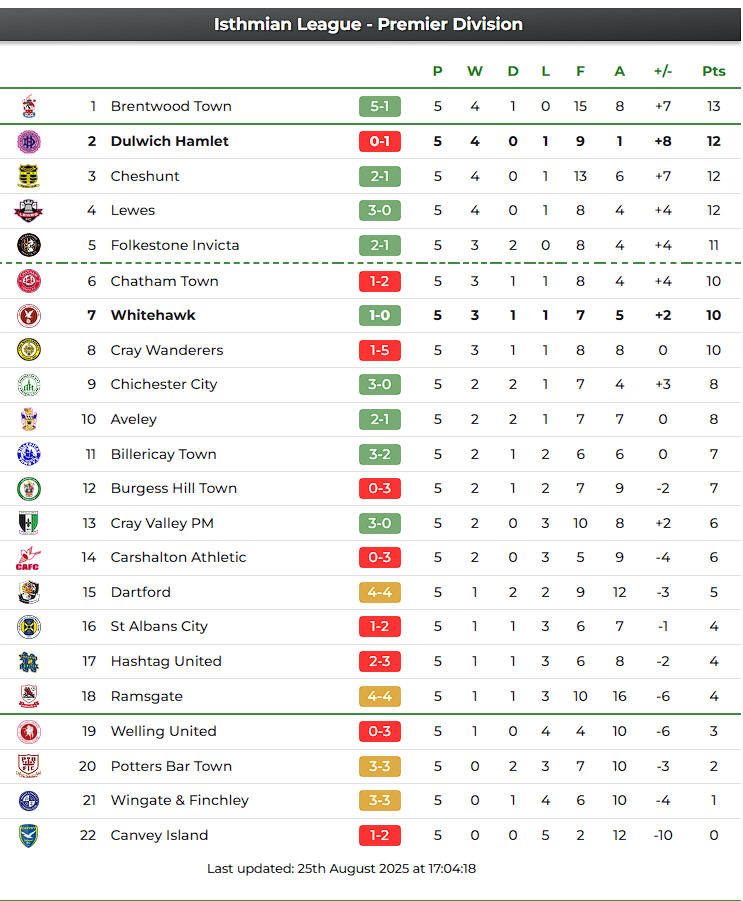Click the Hashtag United badge
743x901 pixels.
29,661
